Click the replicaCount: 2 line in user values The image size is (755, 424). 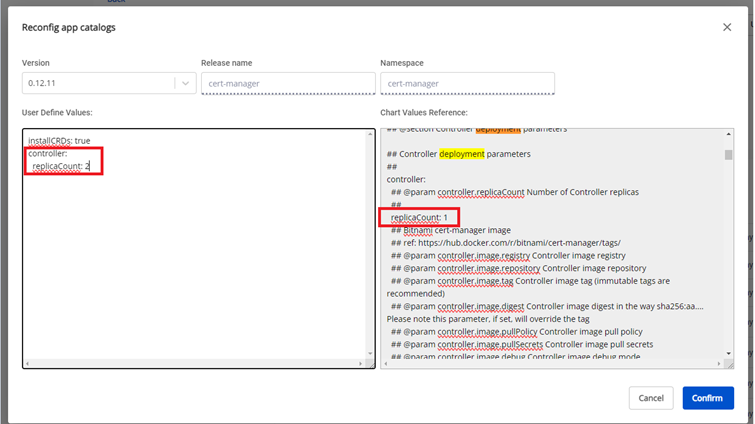[x=62, y=167]
